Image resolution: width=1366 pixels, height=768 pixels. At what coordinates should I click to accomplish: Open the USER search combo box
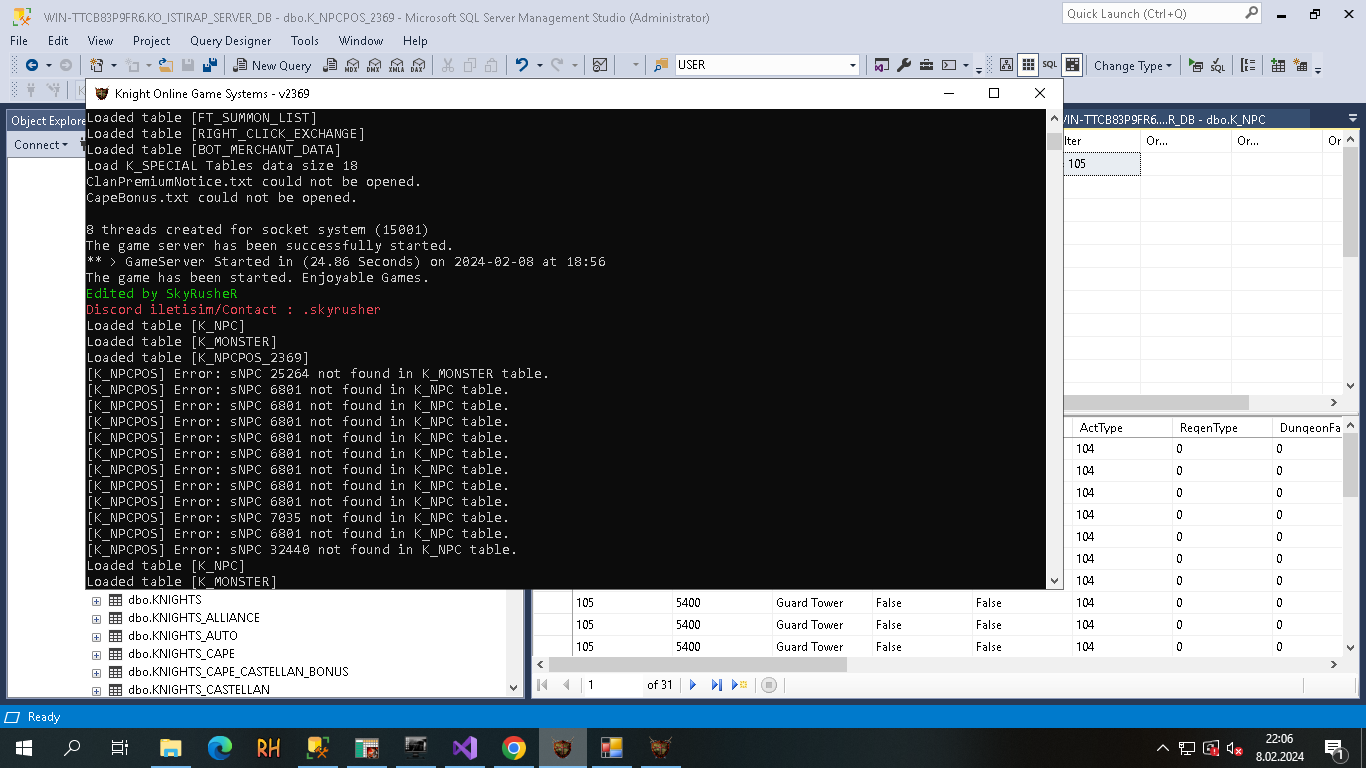click(x=768, y=65)
